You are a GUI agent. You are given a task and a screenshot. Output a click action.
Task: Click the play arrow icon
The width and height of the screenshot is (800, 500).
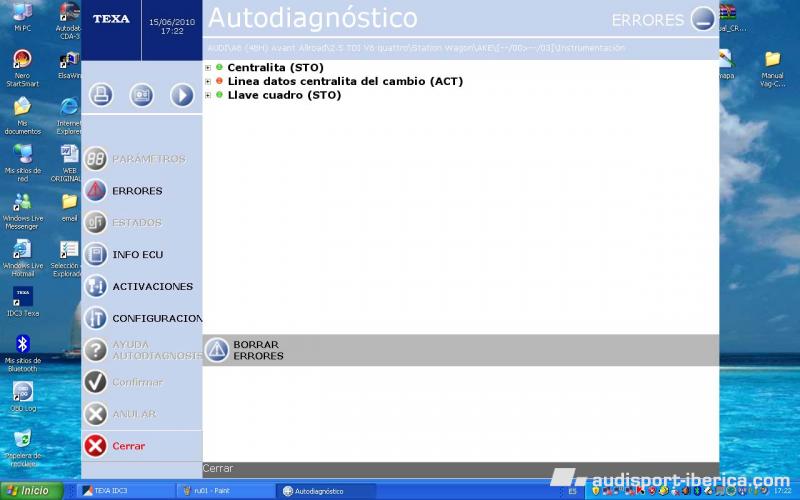182,95
